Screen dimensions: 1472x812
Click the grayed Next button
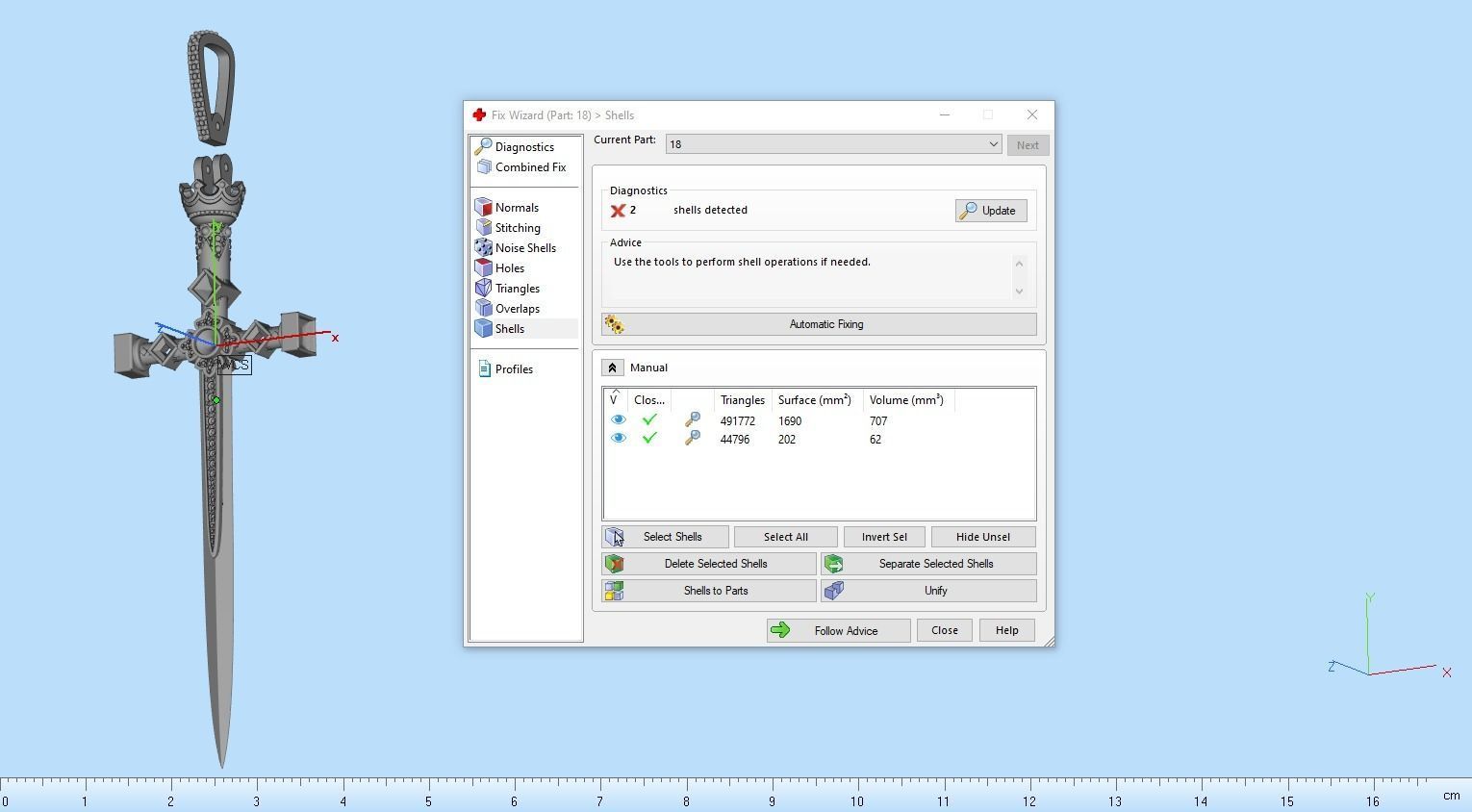[x=1028, y=145]
